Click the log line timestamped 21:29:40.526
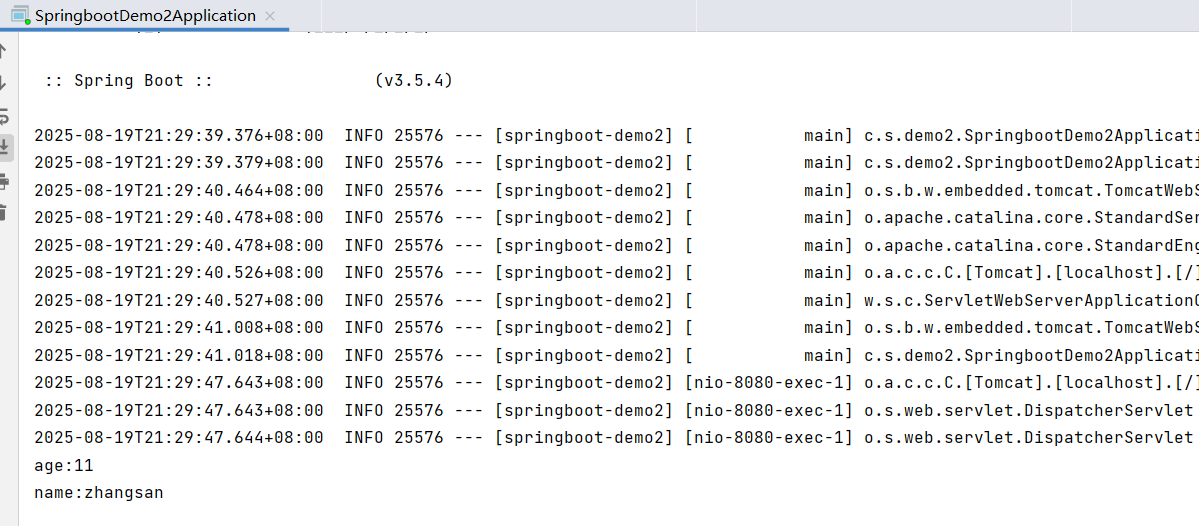 point(616,273)
